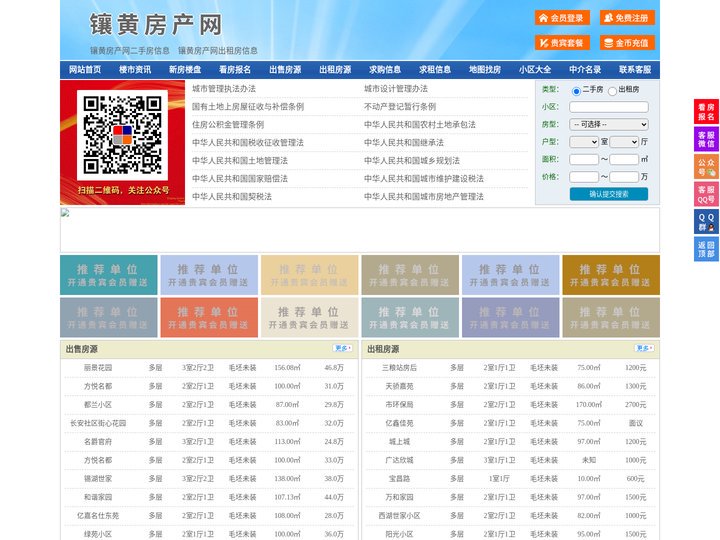Image resolution: width=720 pixels, height=540 pixels.
Task: Open the 中华人民共和国契税法 link
Action: click(232, 197)
